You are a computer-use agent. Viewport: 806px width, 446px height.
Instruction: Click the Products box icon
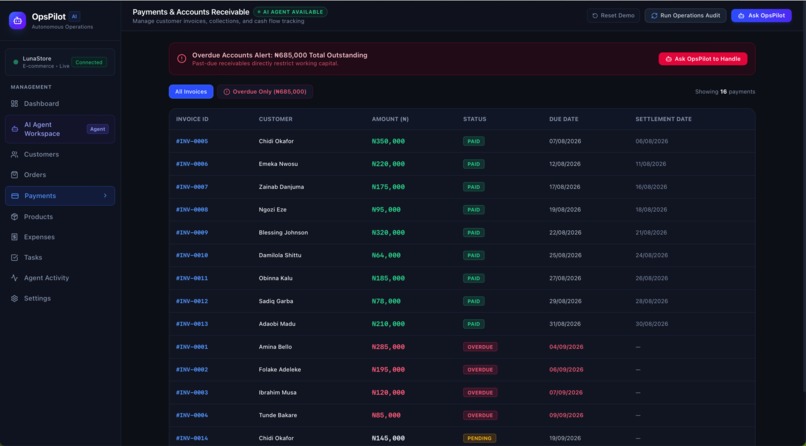[x=14, y=217]
